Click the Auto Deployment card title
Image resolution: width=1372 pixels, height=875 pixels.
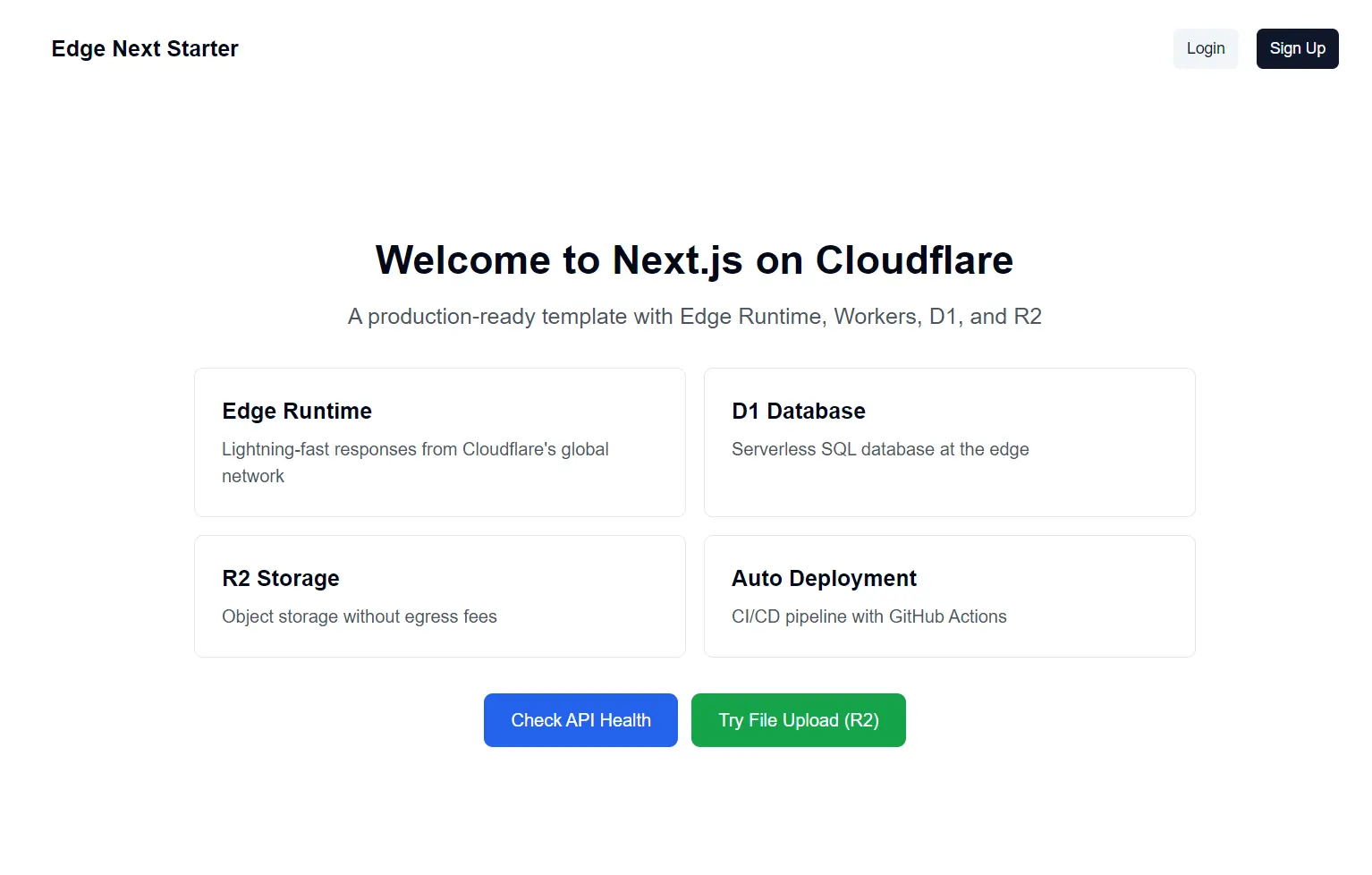(824, 578)
